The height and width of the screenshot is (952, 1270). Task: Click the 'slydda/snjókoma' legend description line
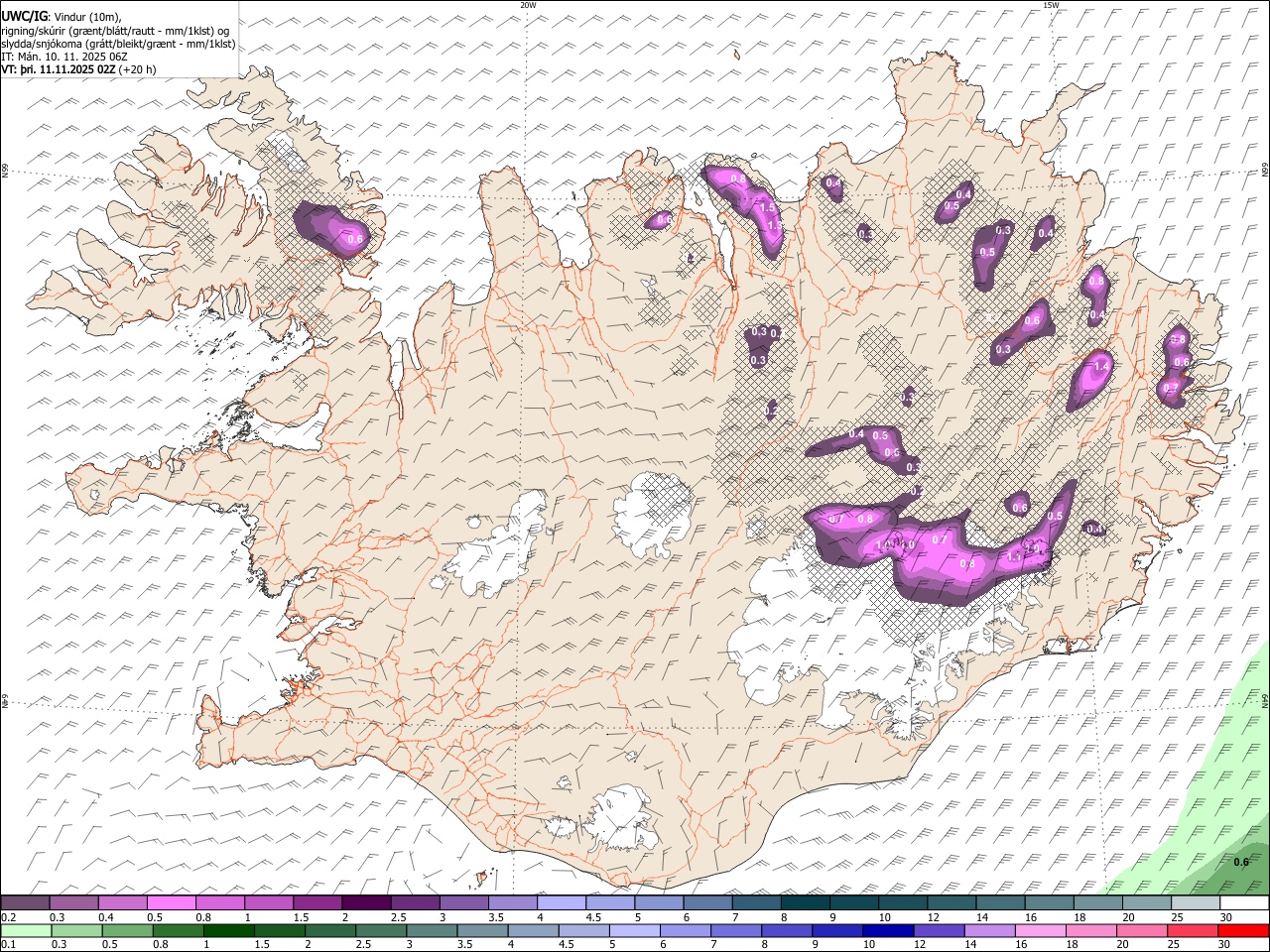point(119,44)
